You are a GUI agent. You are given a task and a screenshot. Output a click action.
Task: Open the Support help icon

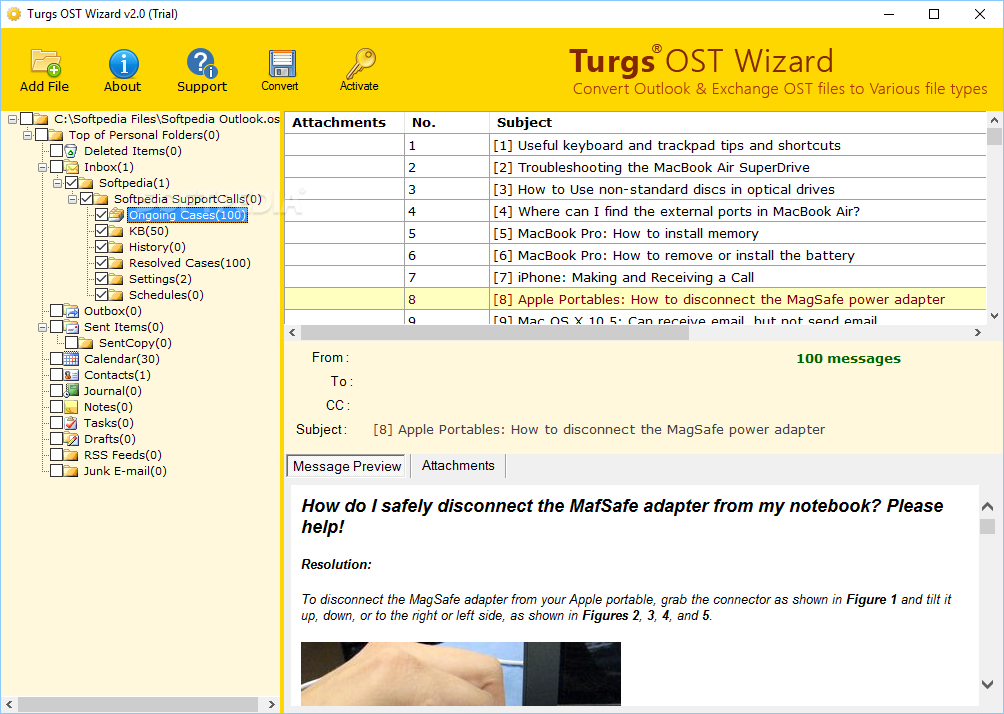(202, 63)
